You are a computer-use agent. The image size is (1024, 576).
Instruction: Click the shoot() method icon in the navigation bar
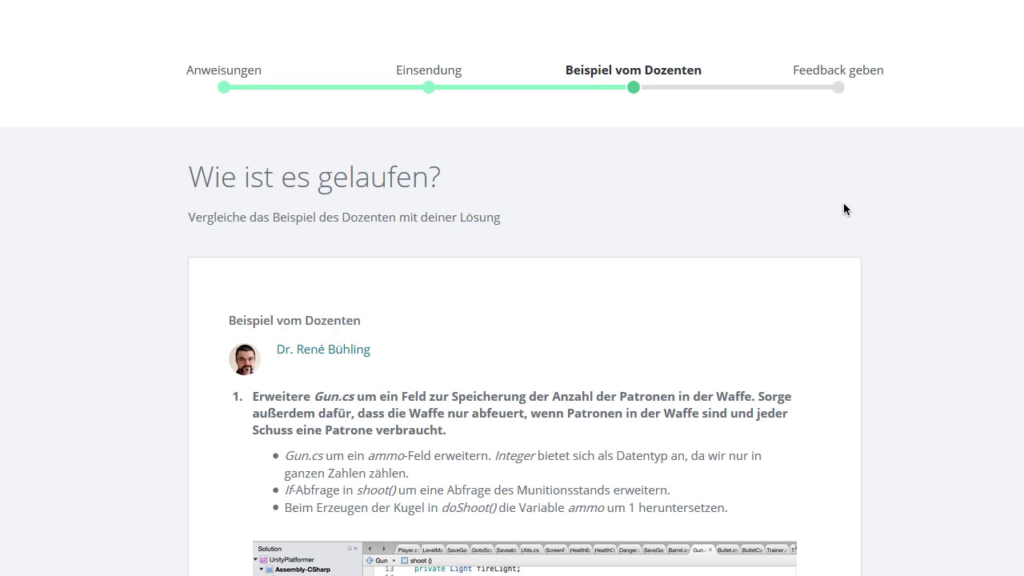coord(403,559)
